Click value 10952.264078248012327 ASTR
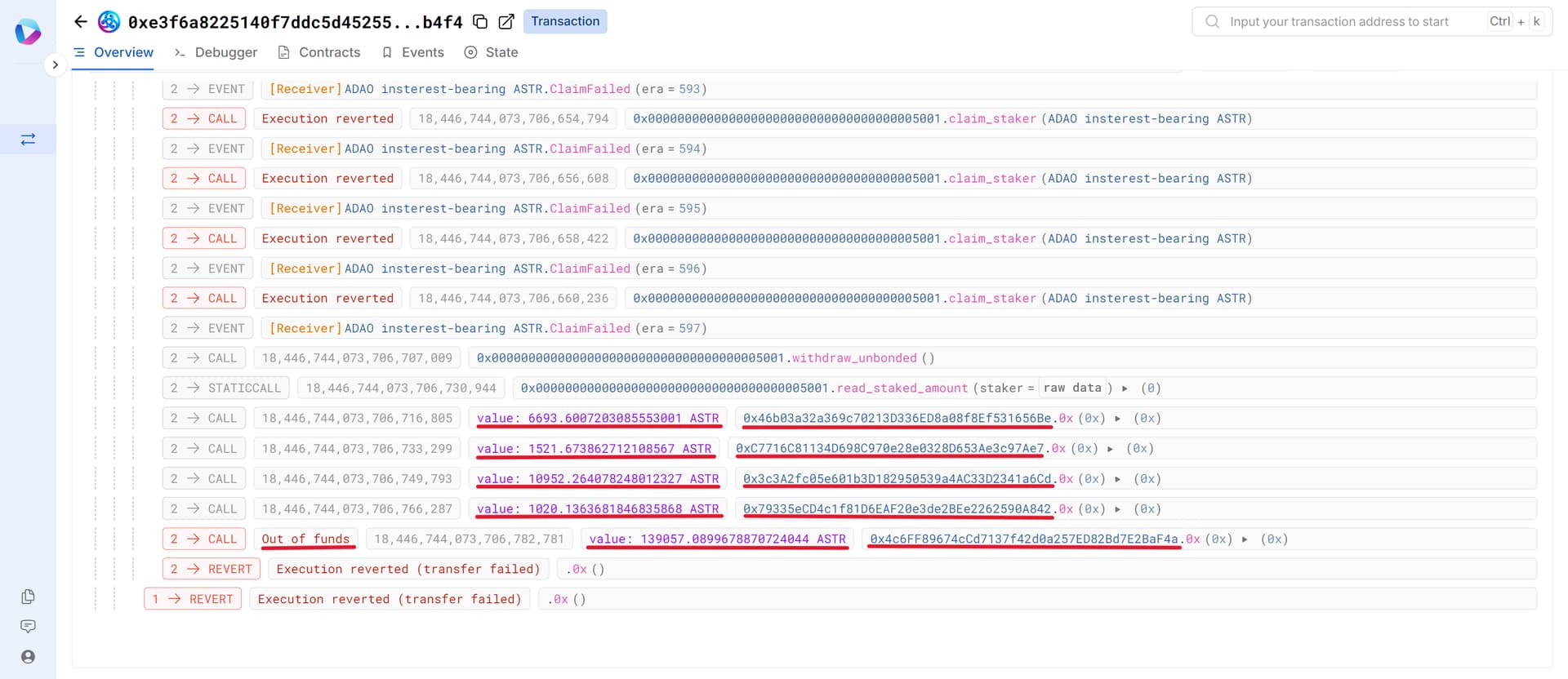 pos(598,479)
